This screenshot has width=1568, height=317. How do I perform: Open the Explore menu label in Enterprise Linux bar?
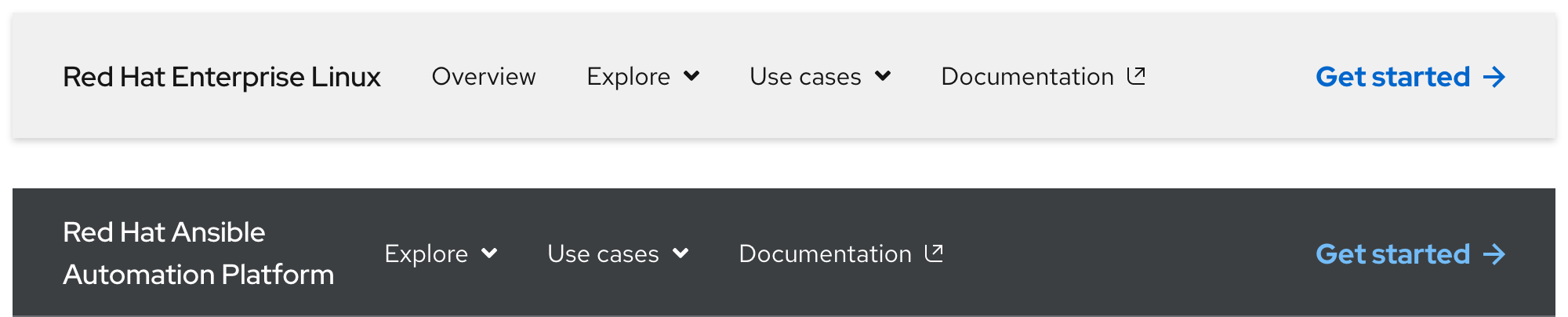tap(628, 77)
